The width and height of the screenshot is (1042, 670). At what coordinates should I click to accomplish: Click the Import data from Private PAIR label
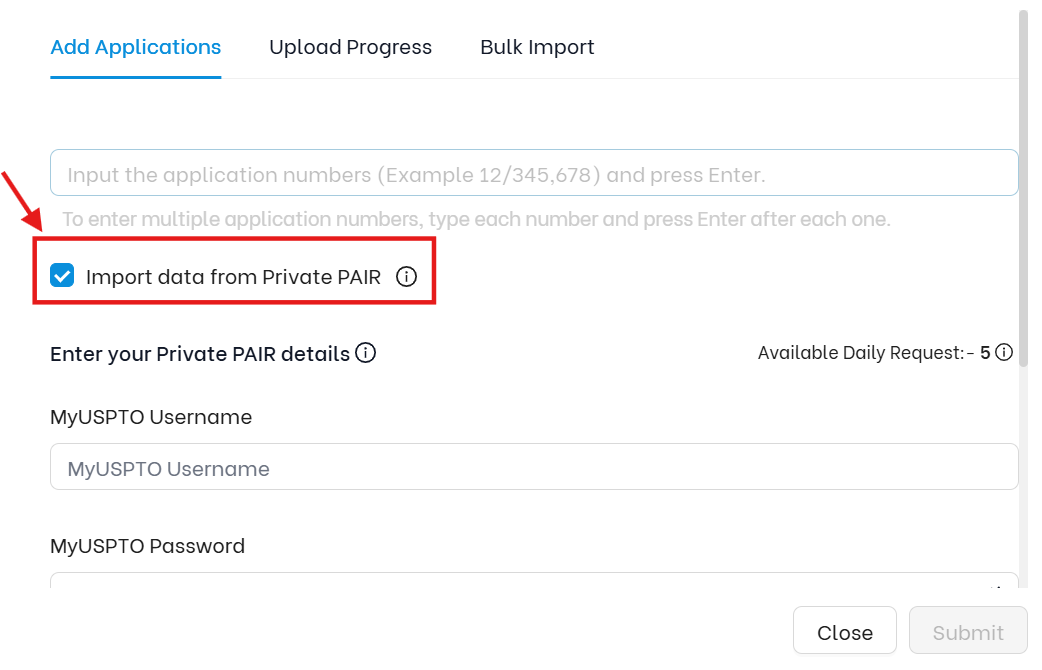pos(233,277)
